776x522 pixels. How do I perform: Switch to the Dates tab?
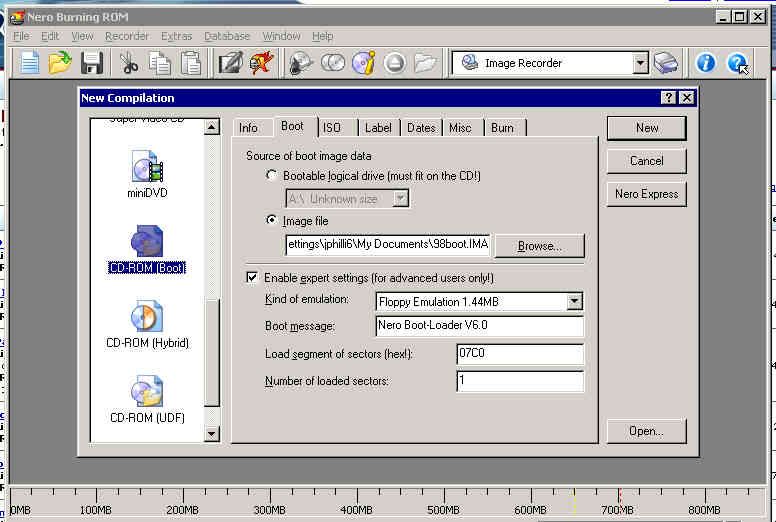[421, 128]
